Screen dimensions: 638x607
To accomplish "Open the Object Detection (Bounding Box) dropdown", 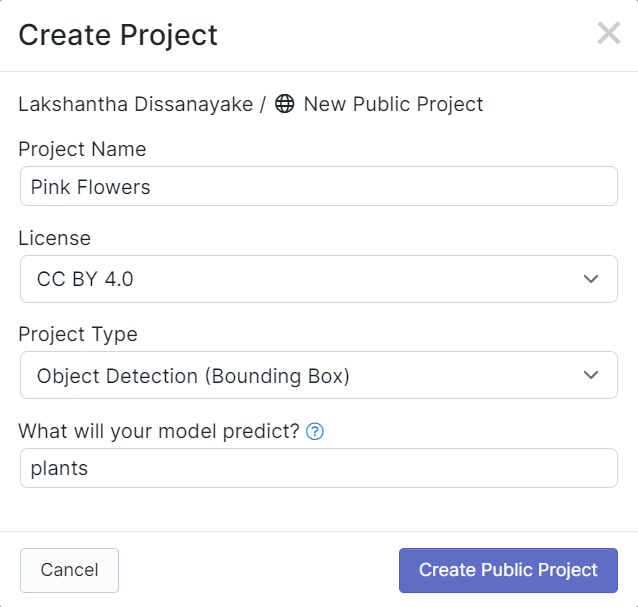I will (319, 375).
